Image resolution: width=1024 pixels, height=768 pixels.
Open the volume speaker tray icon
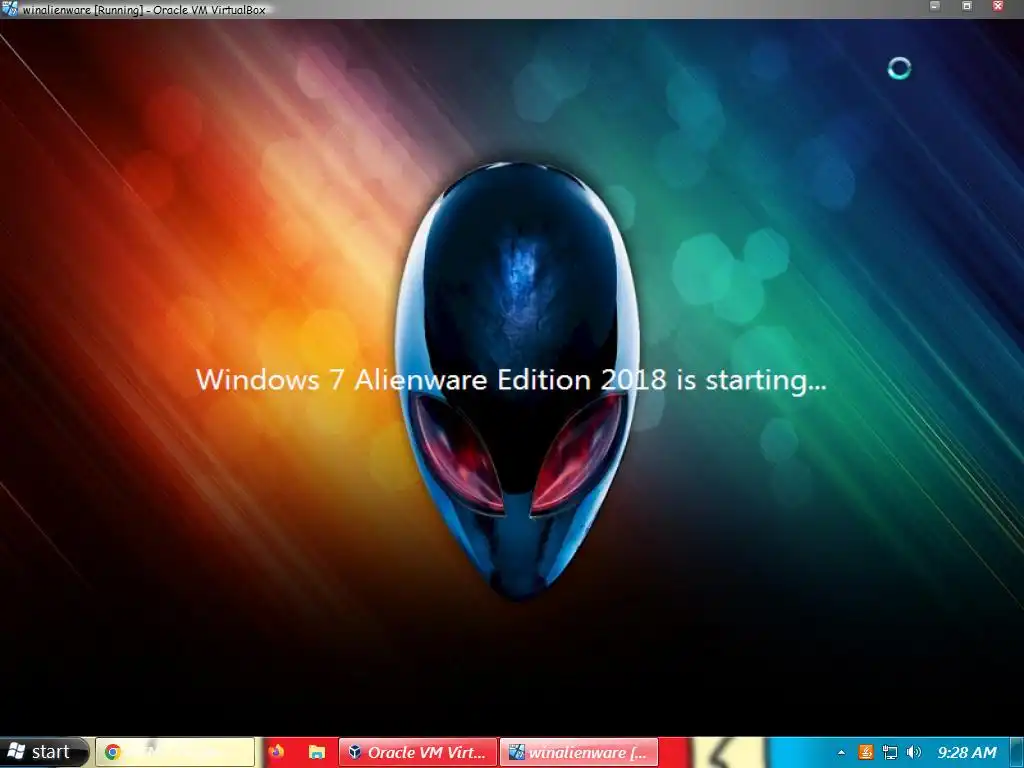coord(914,752)
